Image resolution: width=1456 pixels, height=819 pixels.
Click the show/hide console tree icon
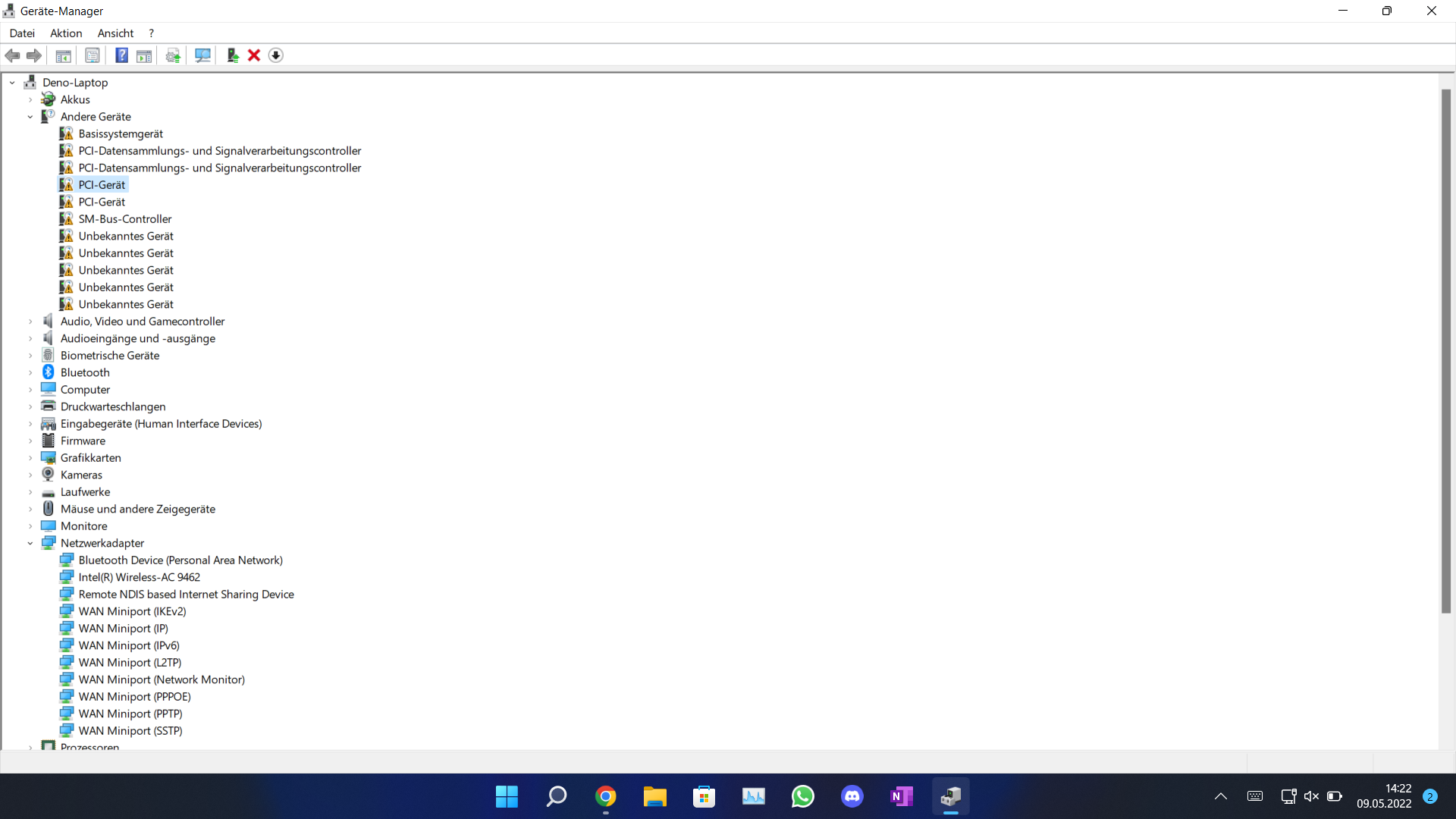pos(64,55)
